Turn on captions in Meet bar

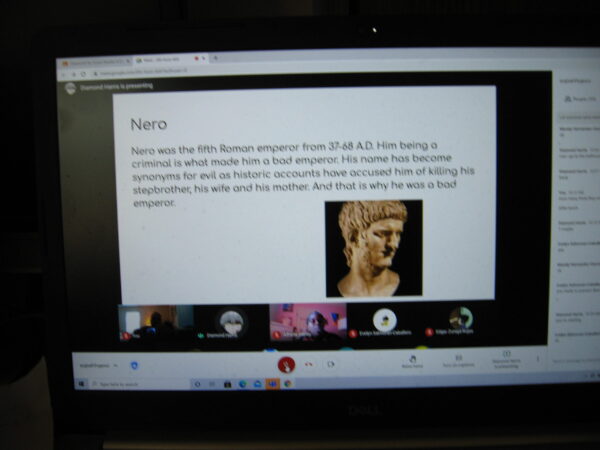tap(458, 361)
